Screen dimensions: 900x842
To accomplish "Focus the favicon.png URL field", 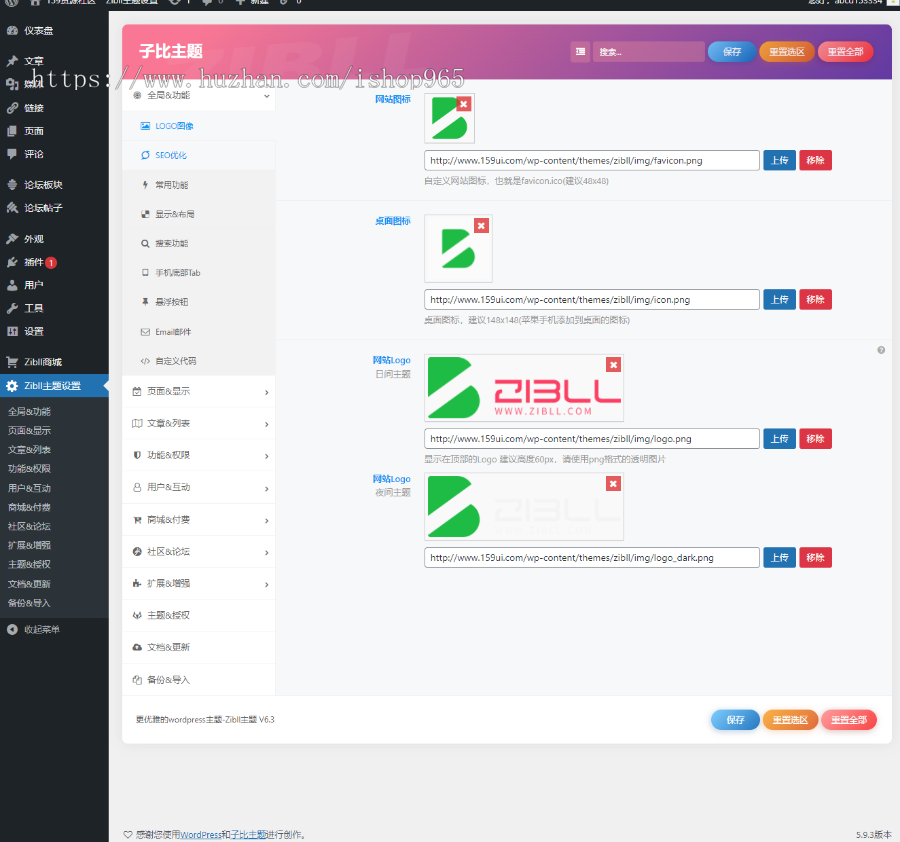I will pyautogui.click(x=592, y=160).
